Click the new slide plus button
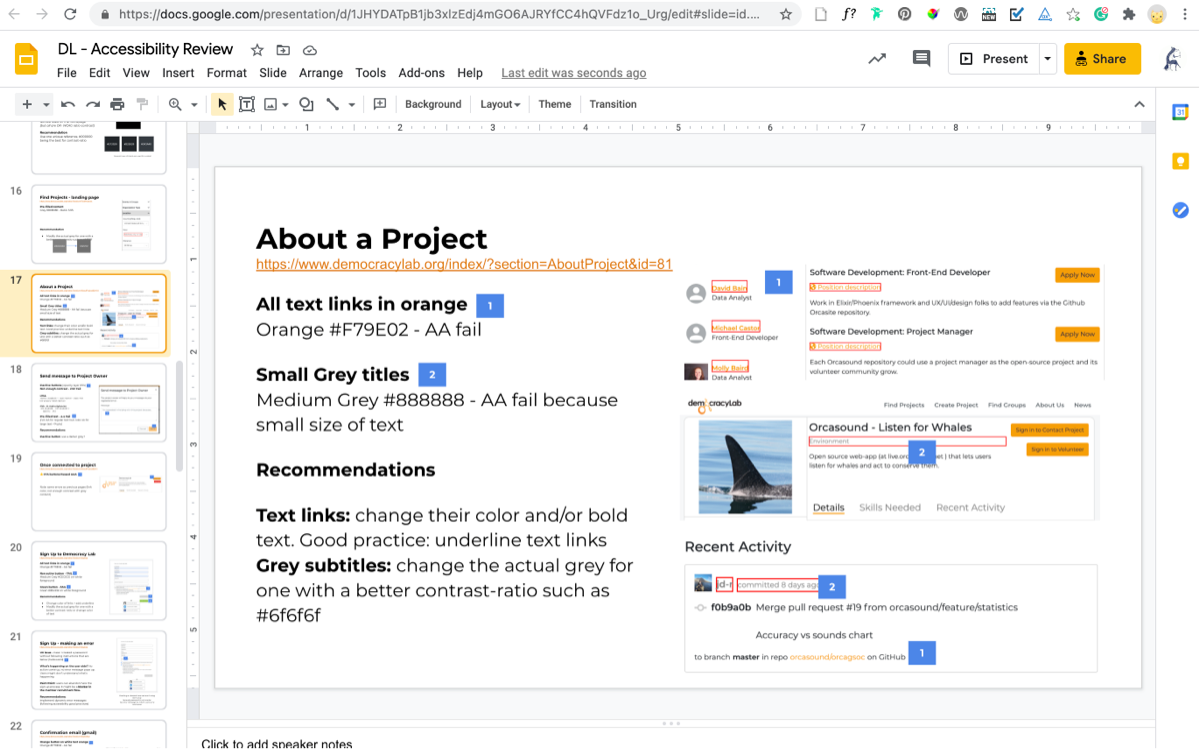Viewport: 1200px width, 749px height. tap(27, 104)
